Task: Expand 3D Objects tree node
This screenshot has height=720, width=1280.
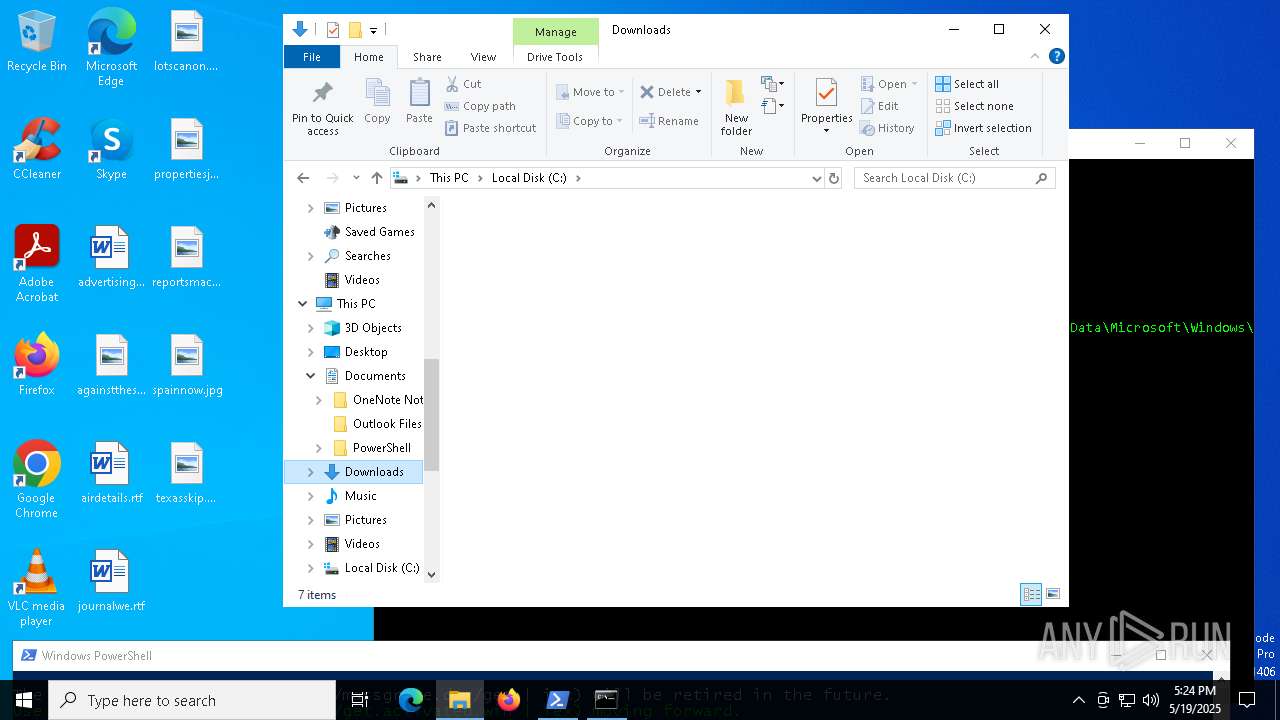Action: 311,328
